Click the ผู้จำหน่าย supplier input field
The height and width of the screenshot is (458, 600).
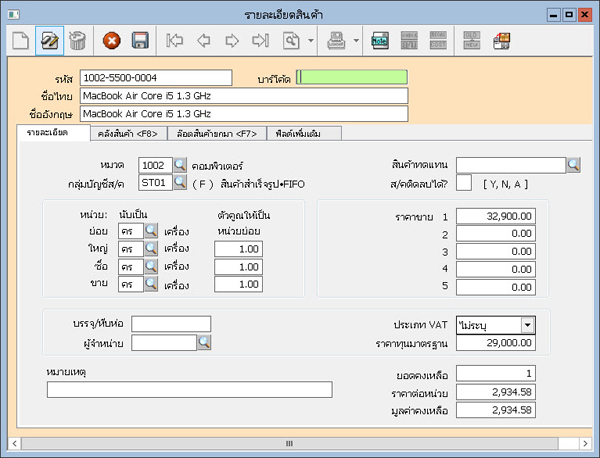pos(164,342)
